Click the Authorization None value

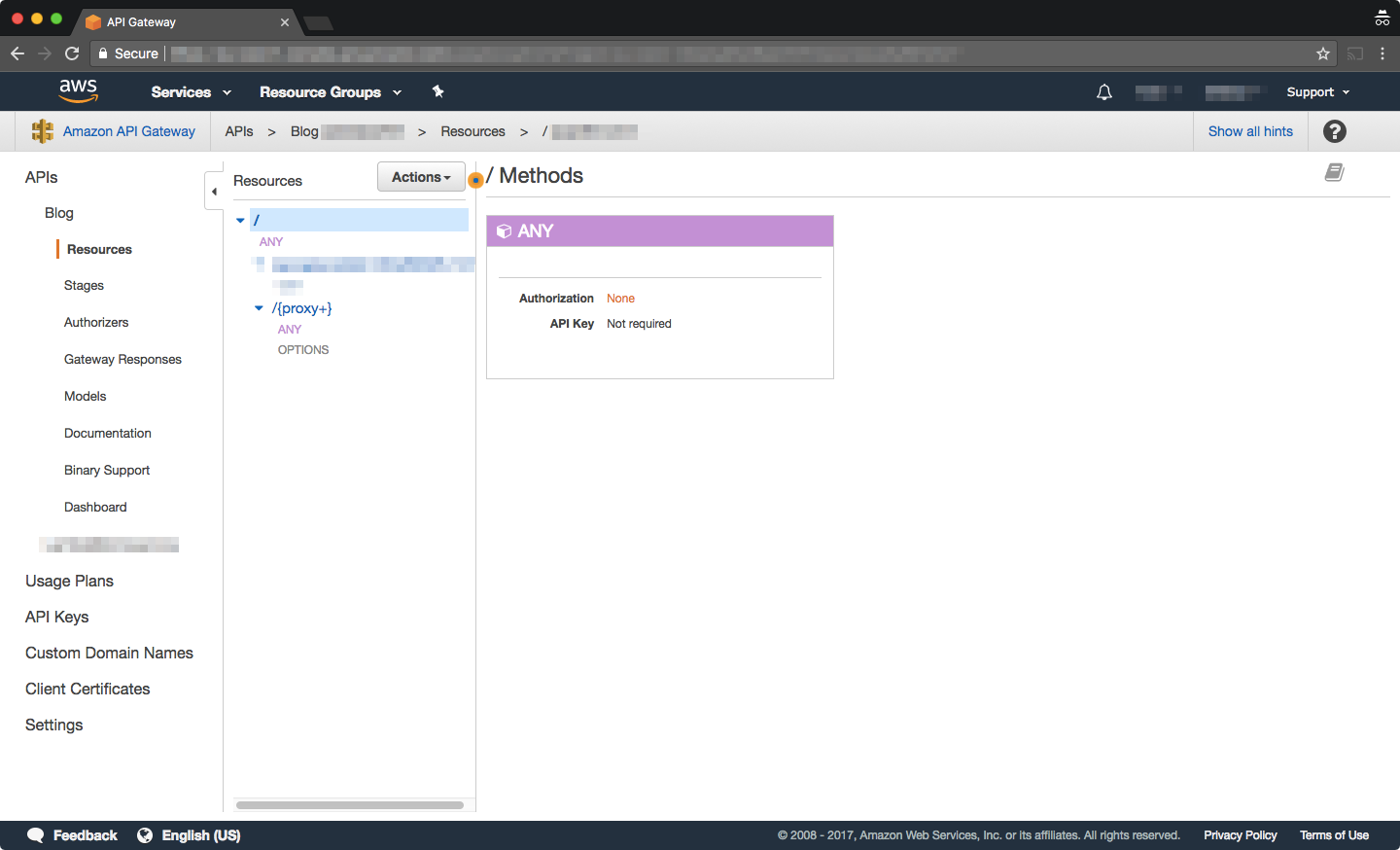620,299
